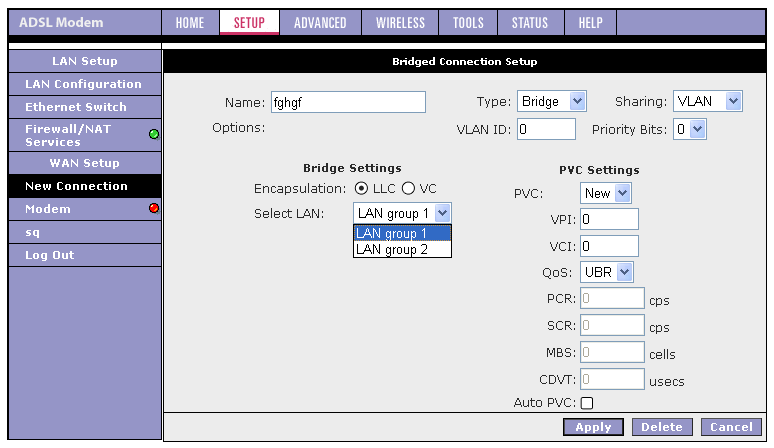774x448 pixels.
Task: Click the Log Out link
Action: click(49, 255)
